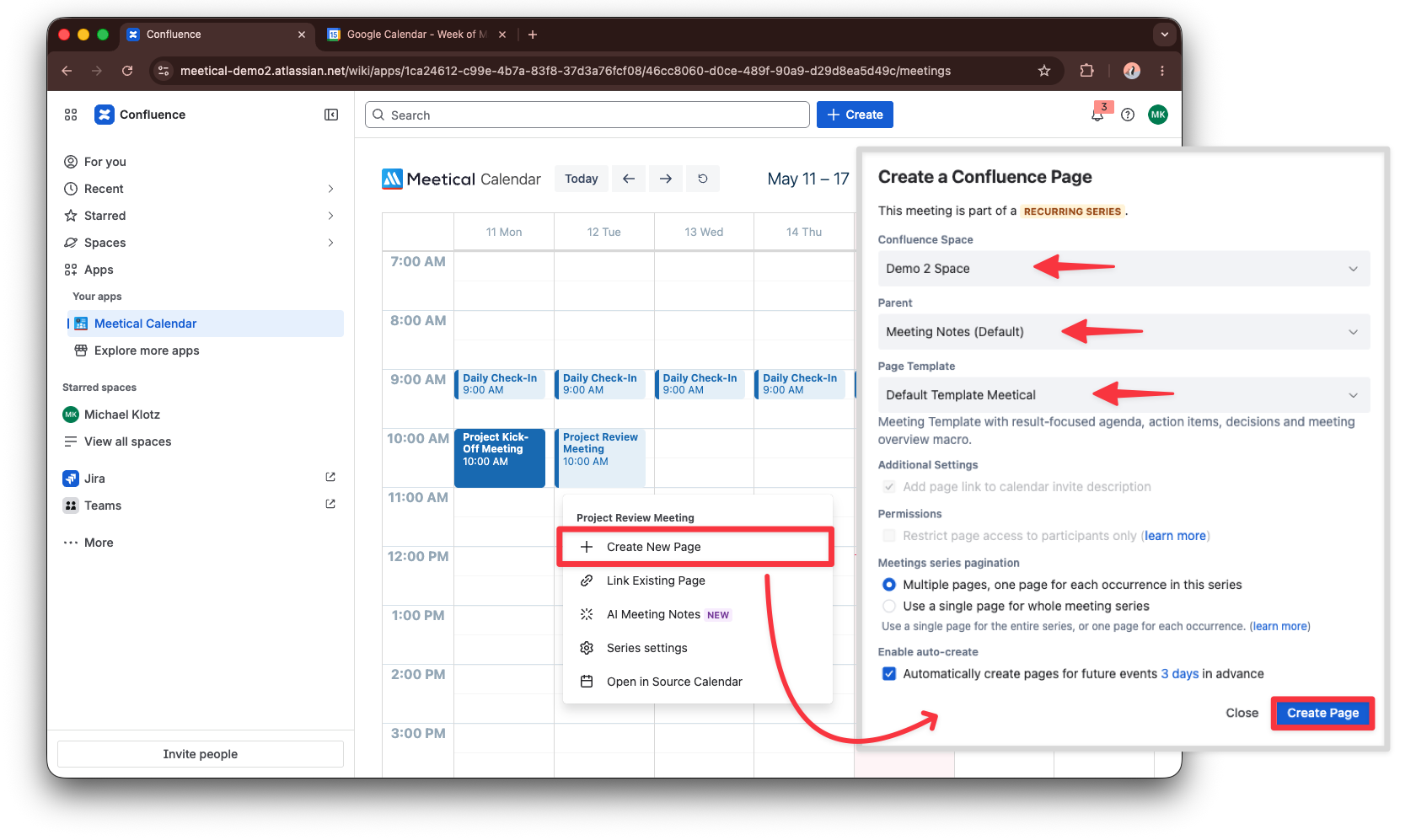1416x840 pixels.
Task: Open learn more link for series pagination
Action: click(1279, 626)
